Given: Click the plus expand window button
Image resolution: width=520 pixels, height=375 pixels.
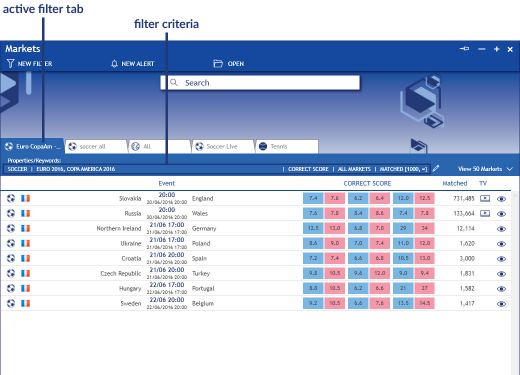Looking at the screenshot, I should (x=497, y=49).
